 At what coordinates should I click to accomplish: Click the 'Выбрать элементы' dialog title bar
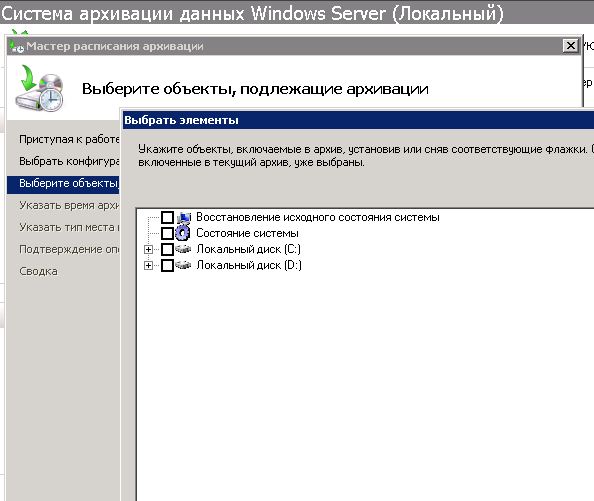358,120
